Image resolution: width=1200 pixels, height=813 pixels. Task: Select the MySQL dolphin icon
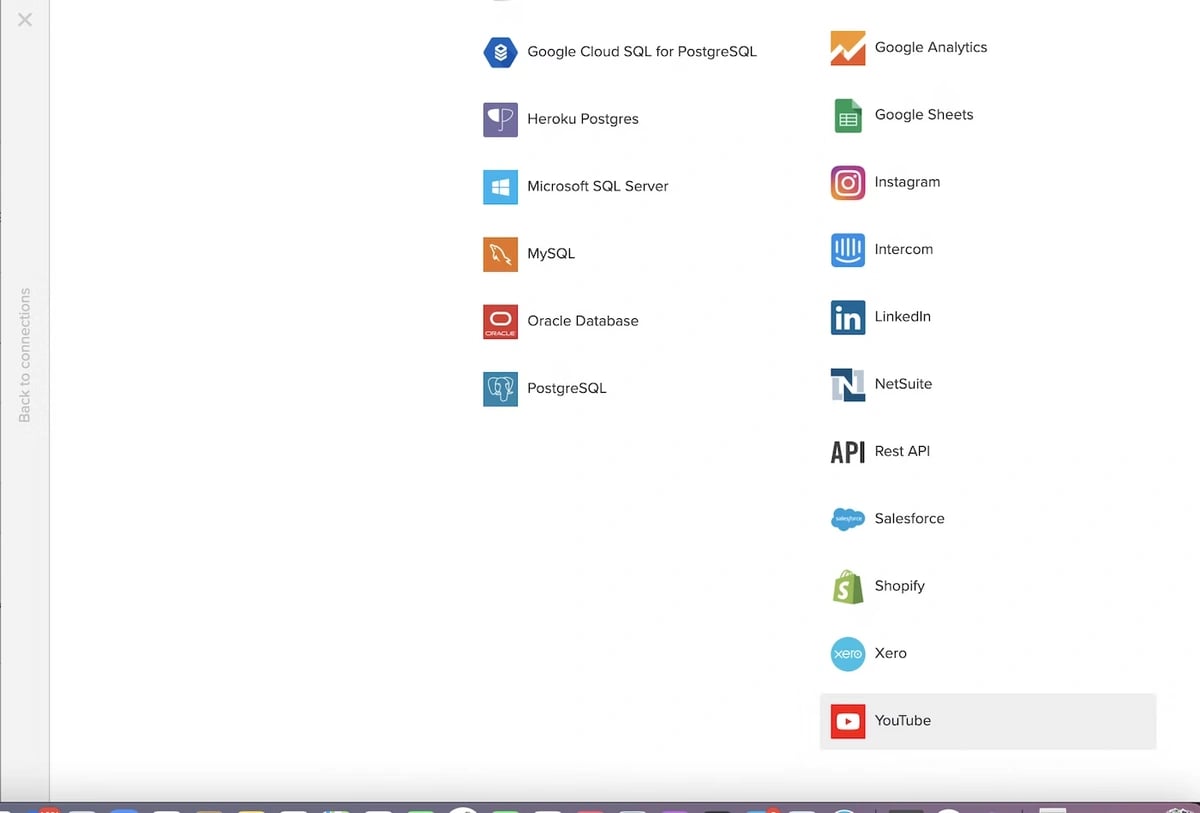[x=500, y=254]
